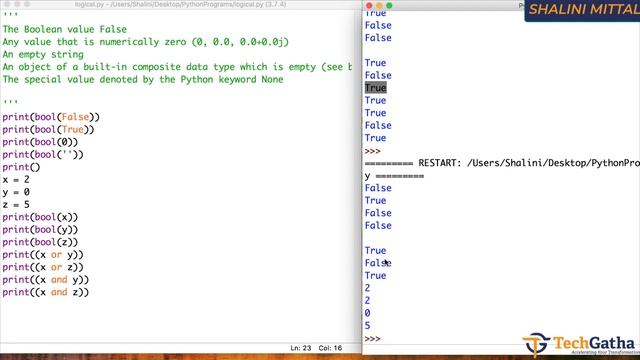Screen dimensions: 640x360
Task: Click the print((x or z)) line
Action: pos(43,267)
